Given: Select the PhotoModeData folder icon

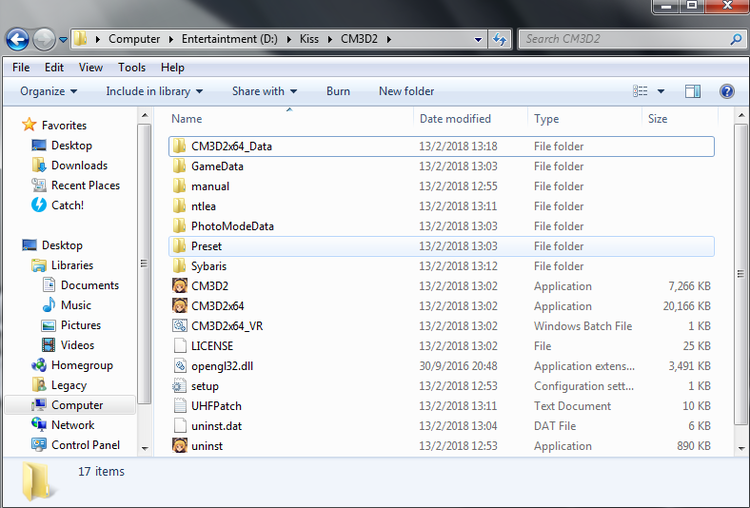Looking at the screenshot, I should (x=179, y=226).
